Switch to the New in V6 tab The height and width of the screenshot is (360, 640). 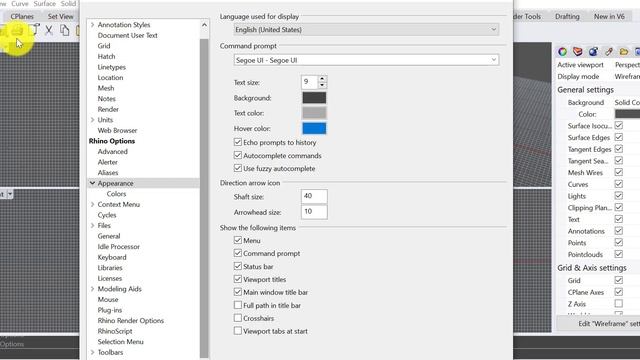609,16
